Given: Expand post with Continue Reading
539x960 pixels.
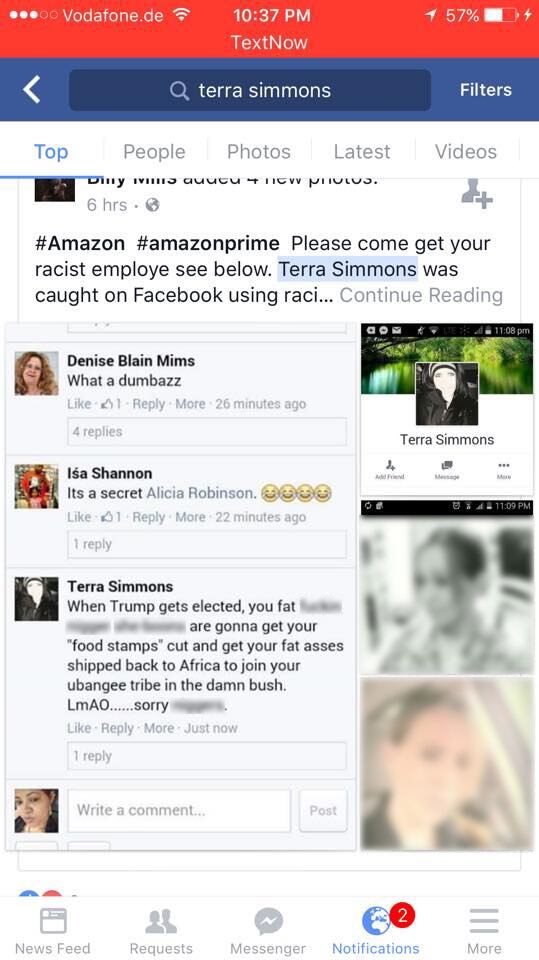Looking at the screenshot, I should tap(421, 295).
